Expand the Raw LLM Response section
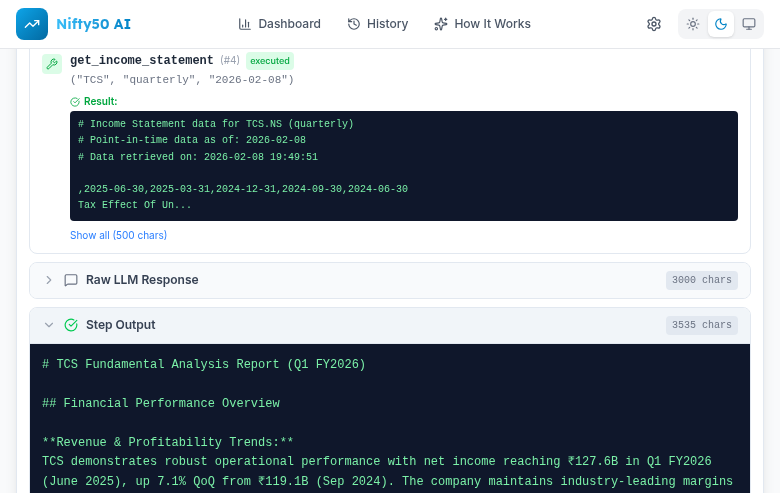Screen dimensions: 780x493 tap(49, 280)
